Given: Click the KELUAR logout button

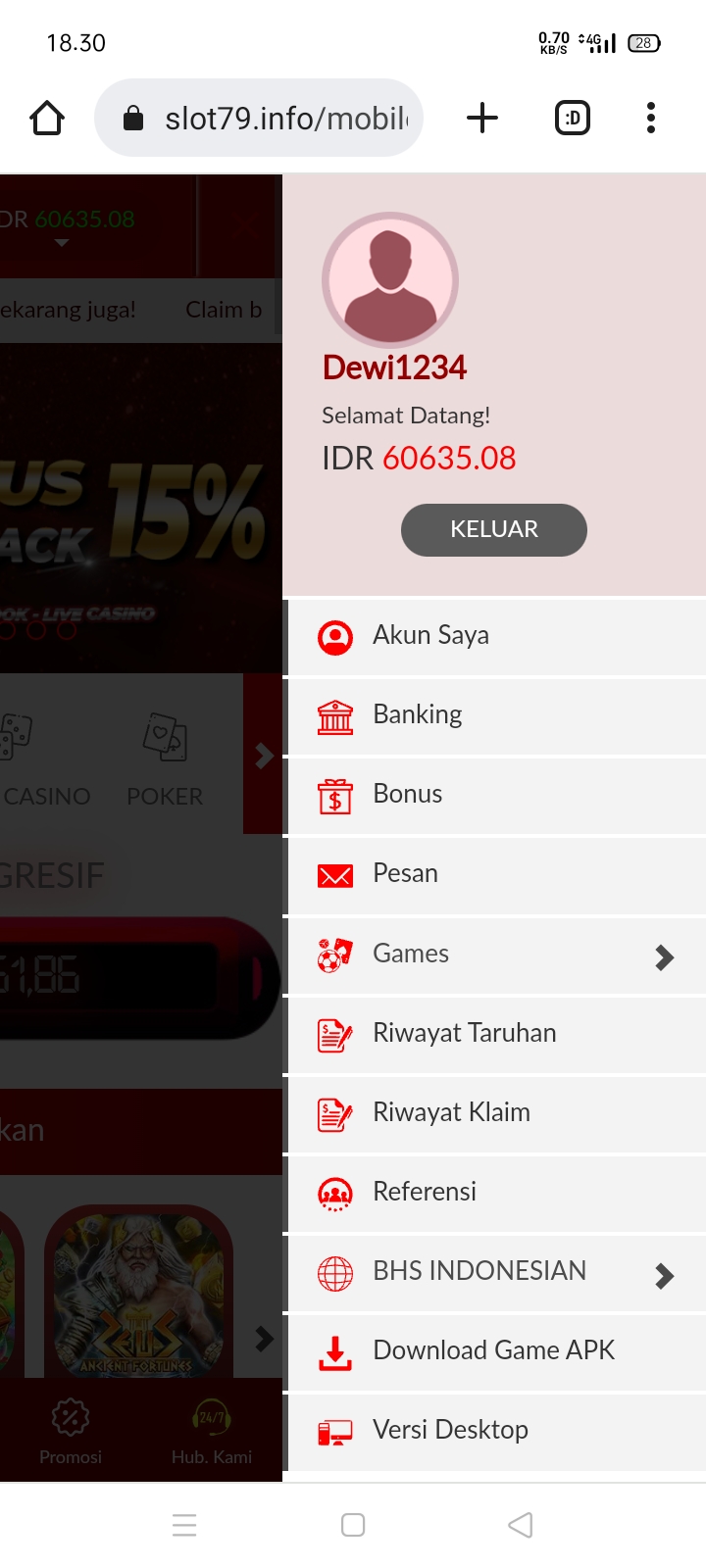Looking at the screenshot, I should click(x=494, y=530).
